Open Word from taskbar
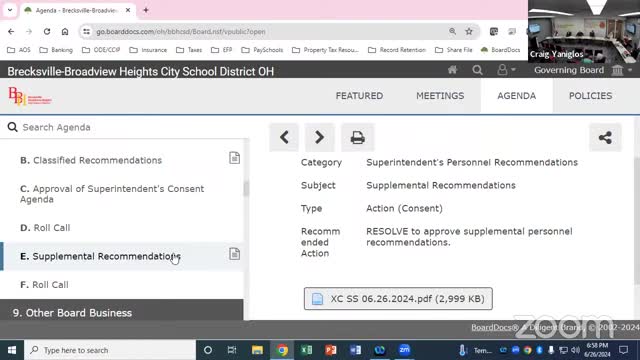 tap(356, 350)
